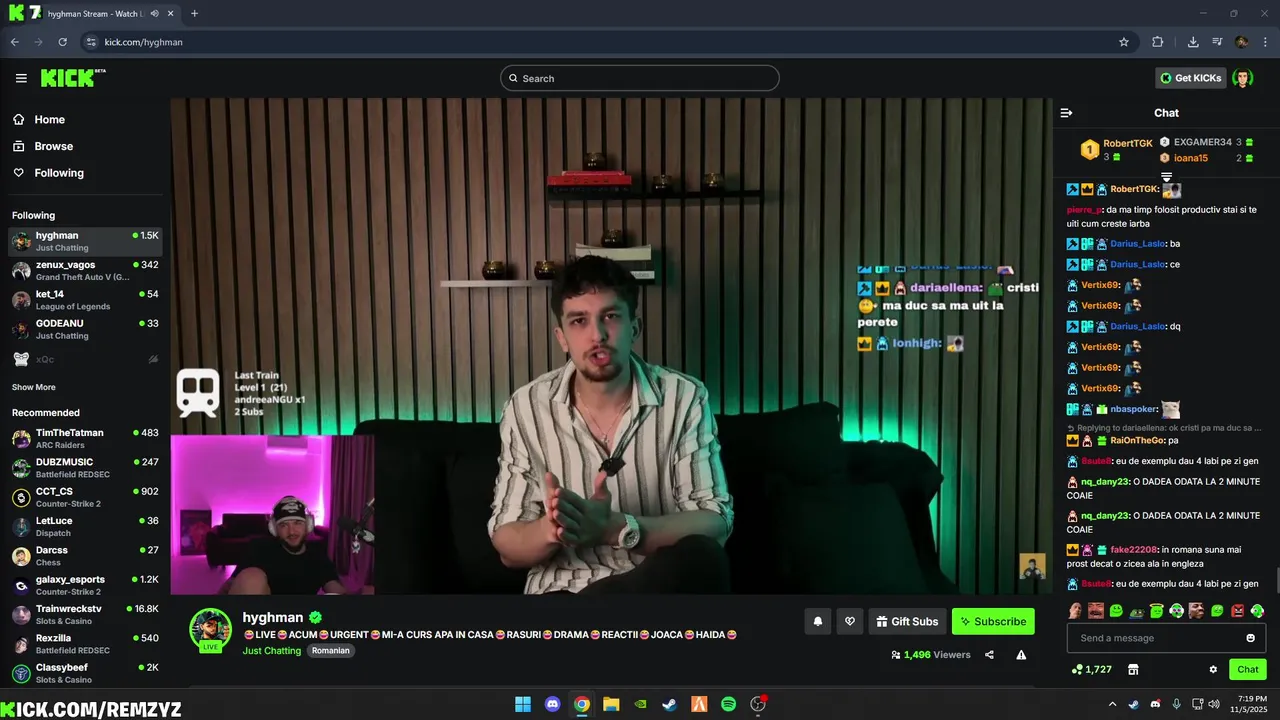Insert the first face emote in quick bar
Image resolution: width=1280 pixels, height=720 pixels.
point(1076,610)
